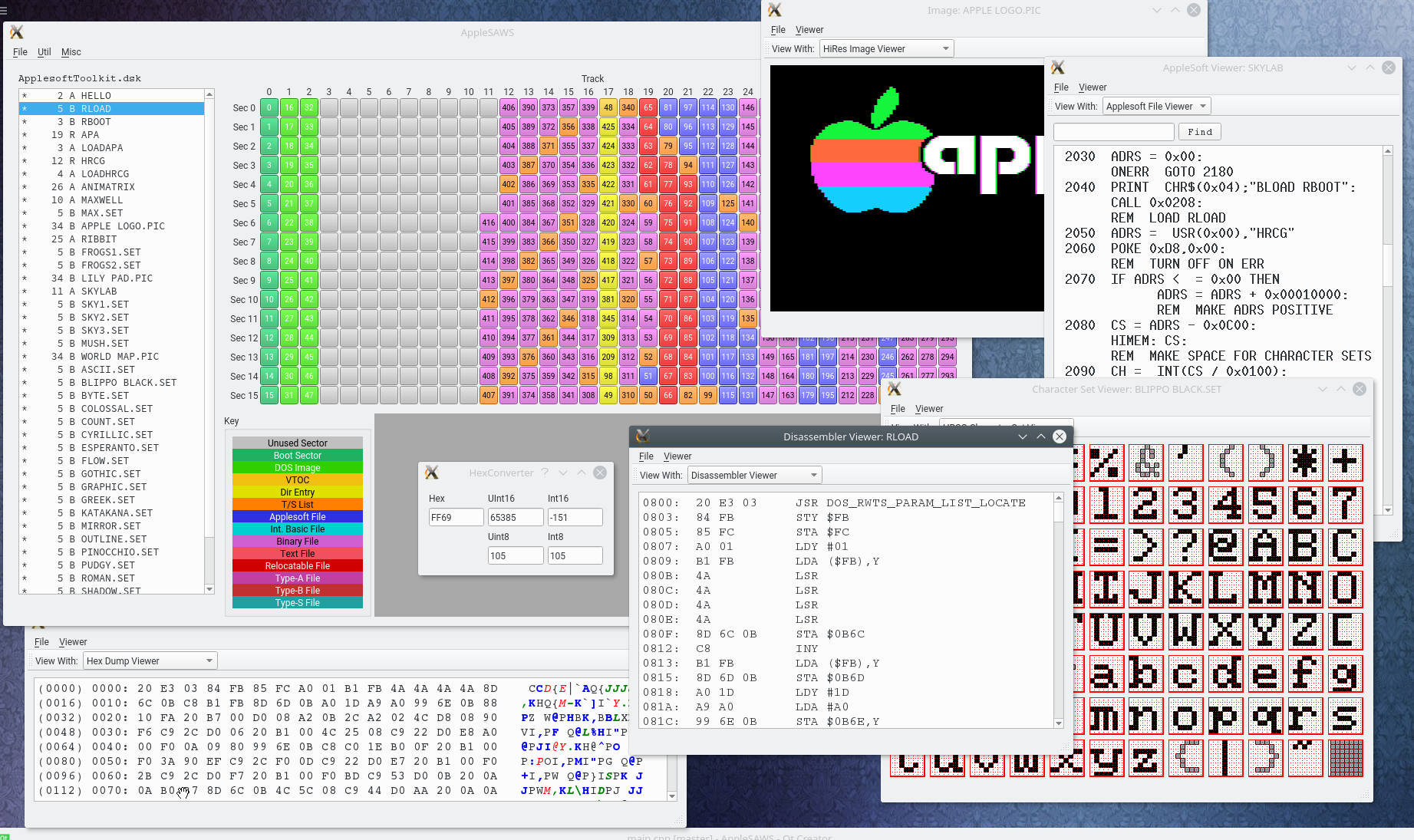Select RBOOT file in the disk catalog
This screenshot has height=840, width=1414.
click(112, 121)
